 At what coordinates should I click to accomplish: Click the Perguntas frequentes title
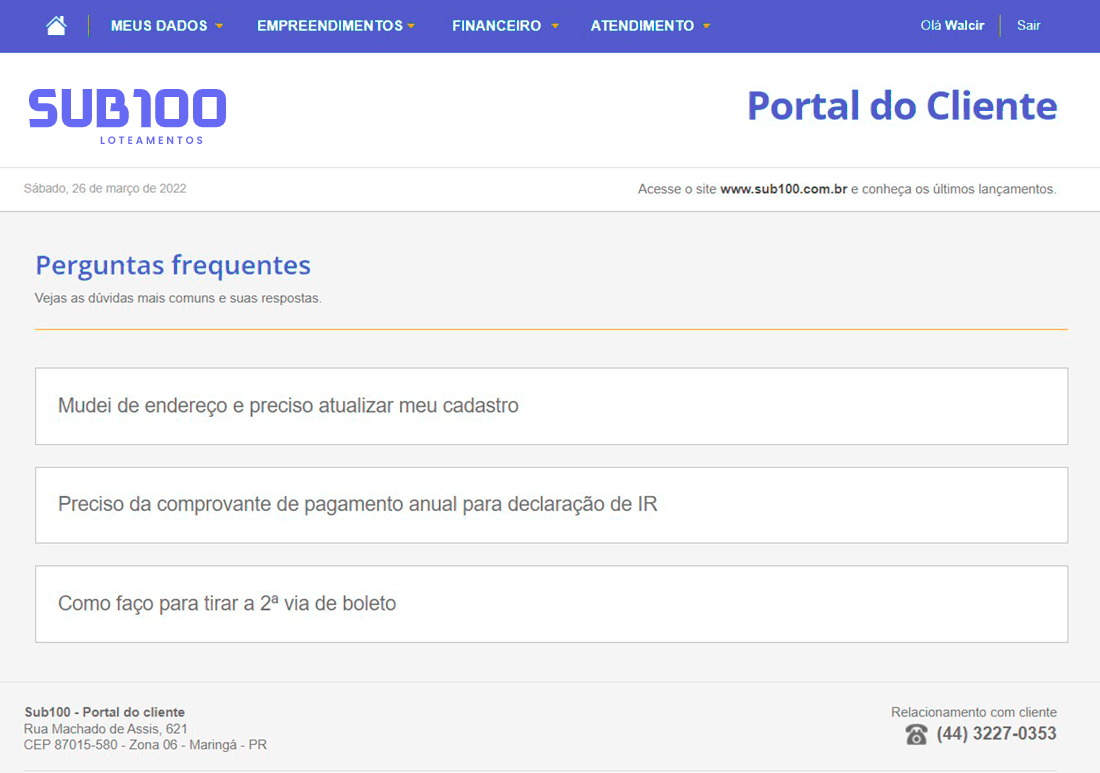point(172,265)
